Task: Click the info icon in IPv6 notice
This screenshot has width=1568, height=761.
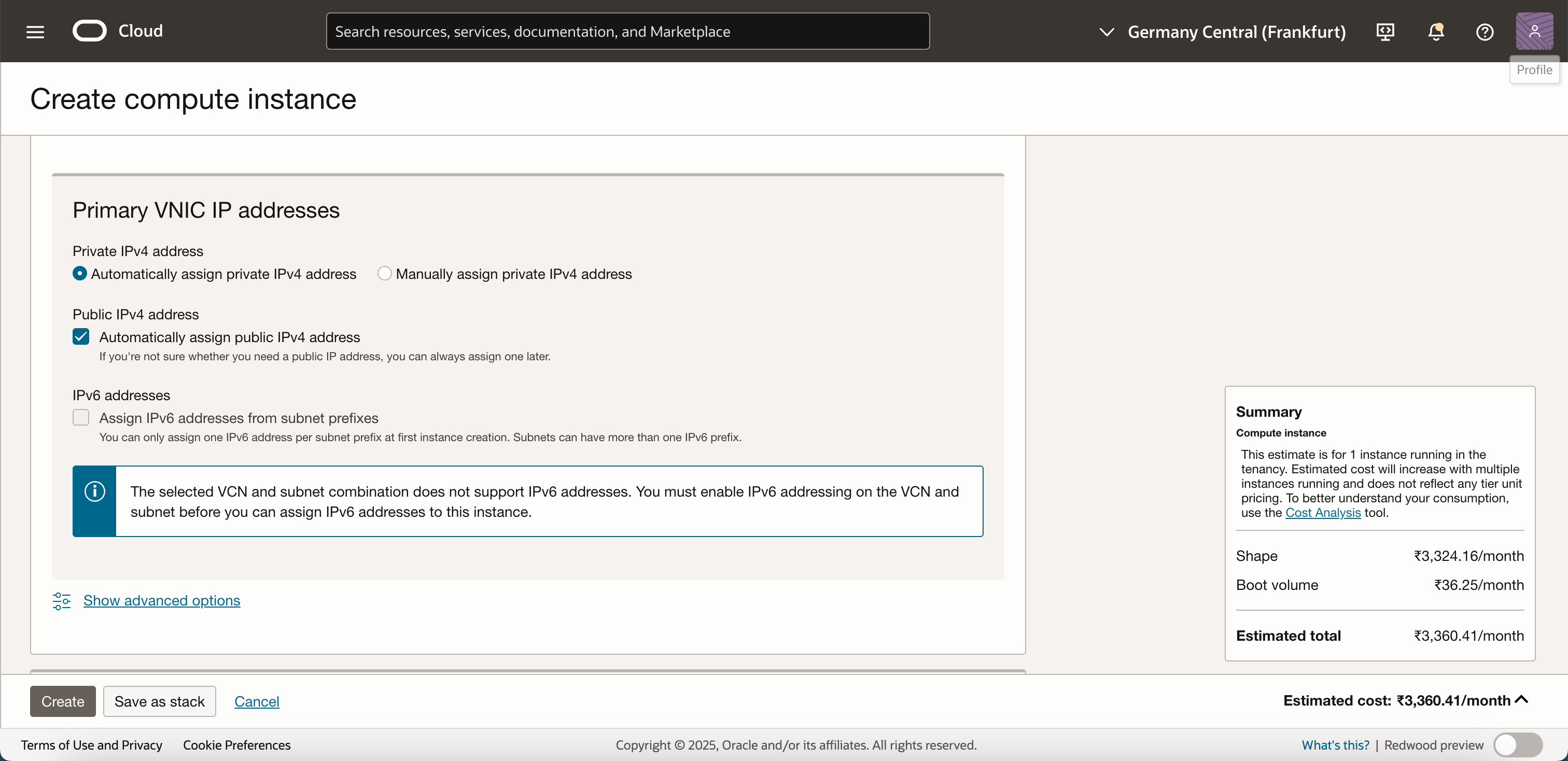Action: coord(94,491)
